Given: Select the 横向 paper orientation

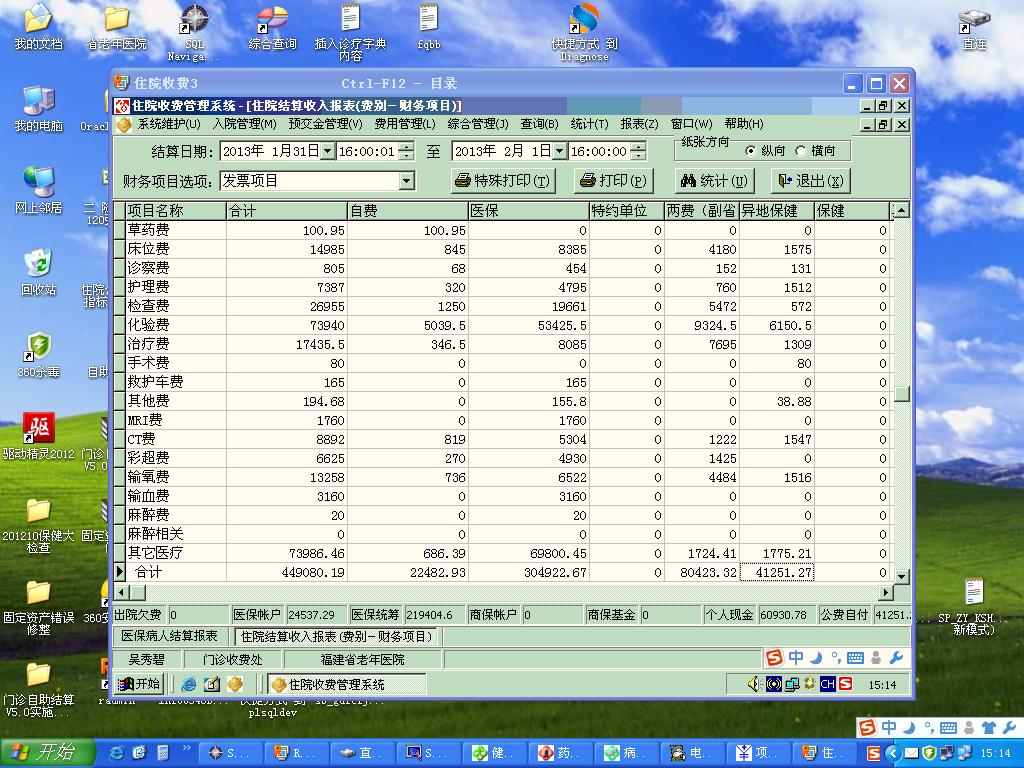Looking at the screenshot, I should pyautogui.click(x=800, y=151).
